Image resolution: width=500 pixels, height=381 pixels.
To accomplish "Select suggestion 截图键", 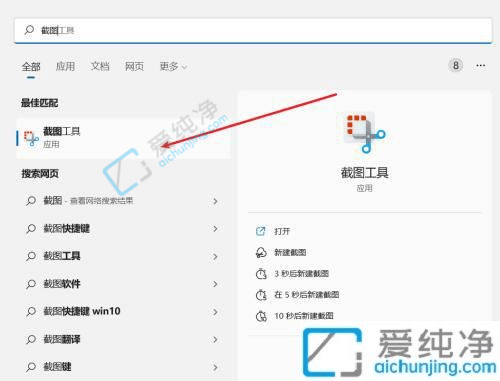I will 57,367.
